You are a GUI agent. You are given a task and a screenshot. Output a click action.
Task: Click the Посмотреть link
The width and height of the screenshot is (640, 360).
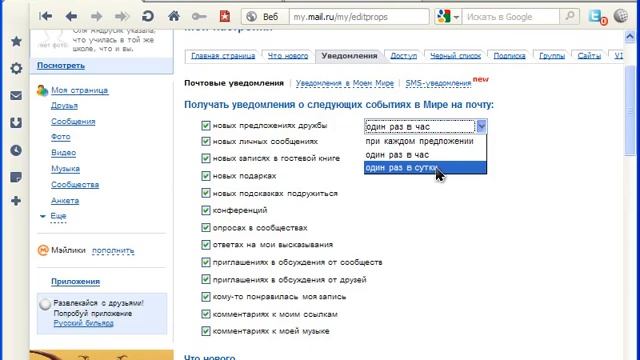pos(61,66)
